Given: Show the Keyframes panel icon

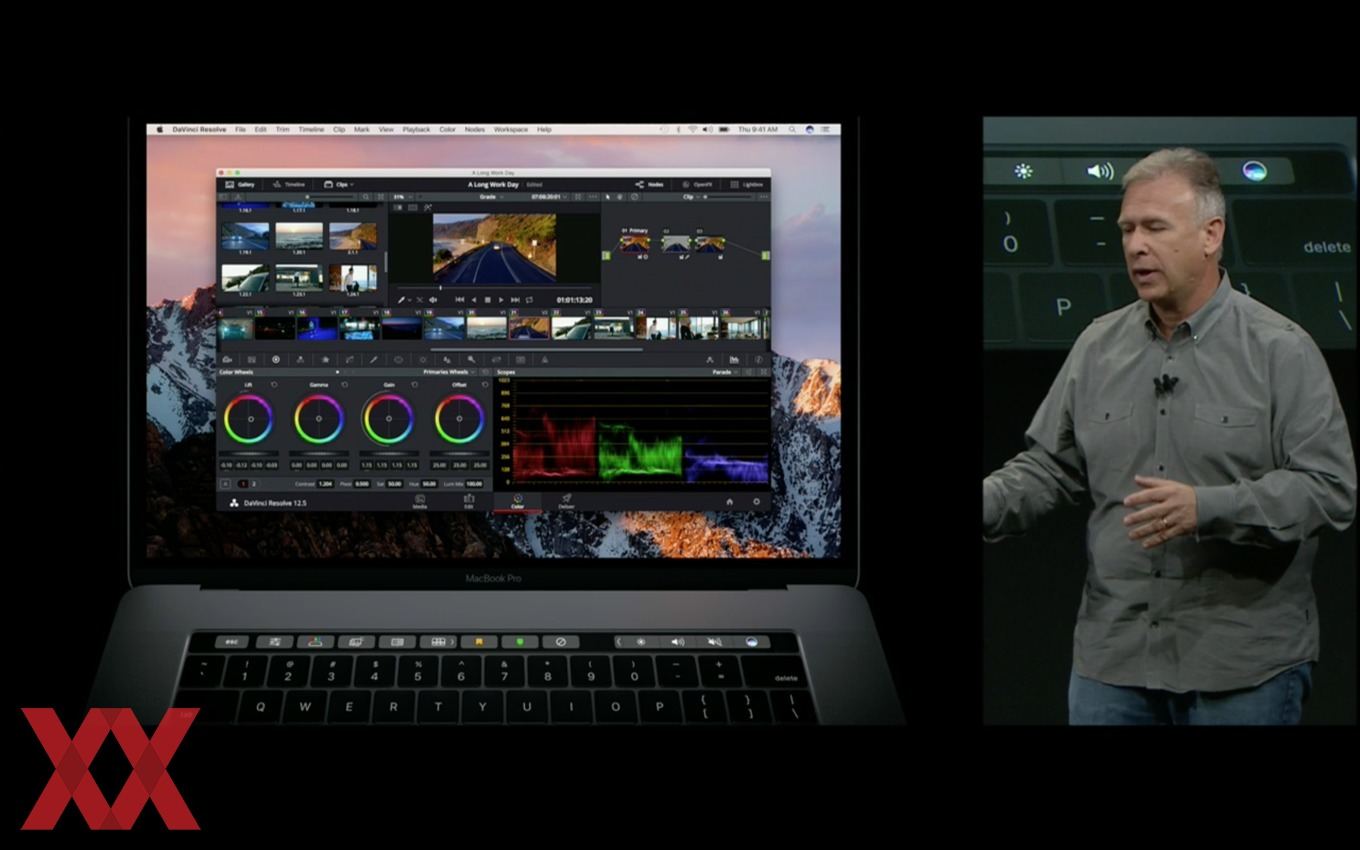Looking at the screenshot, I should point(710,359).
